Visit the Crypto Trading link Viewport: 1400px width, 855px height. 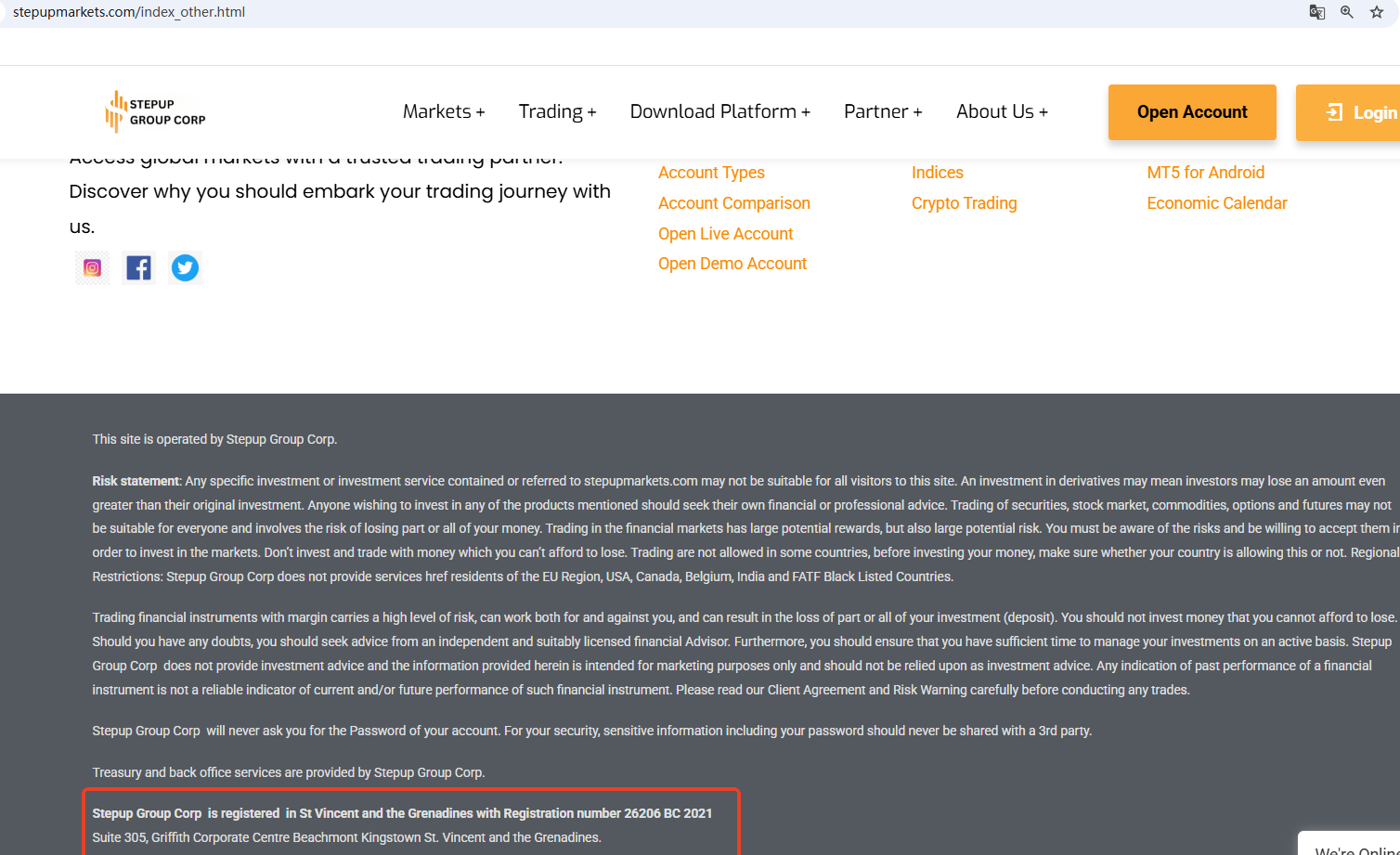964,203
